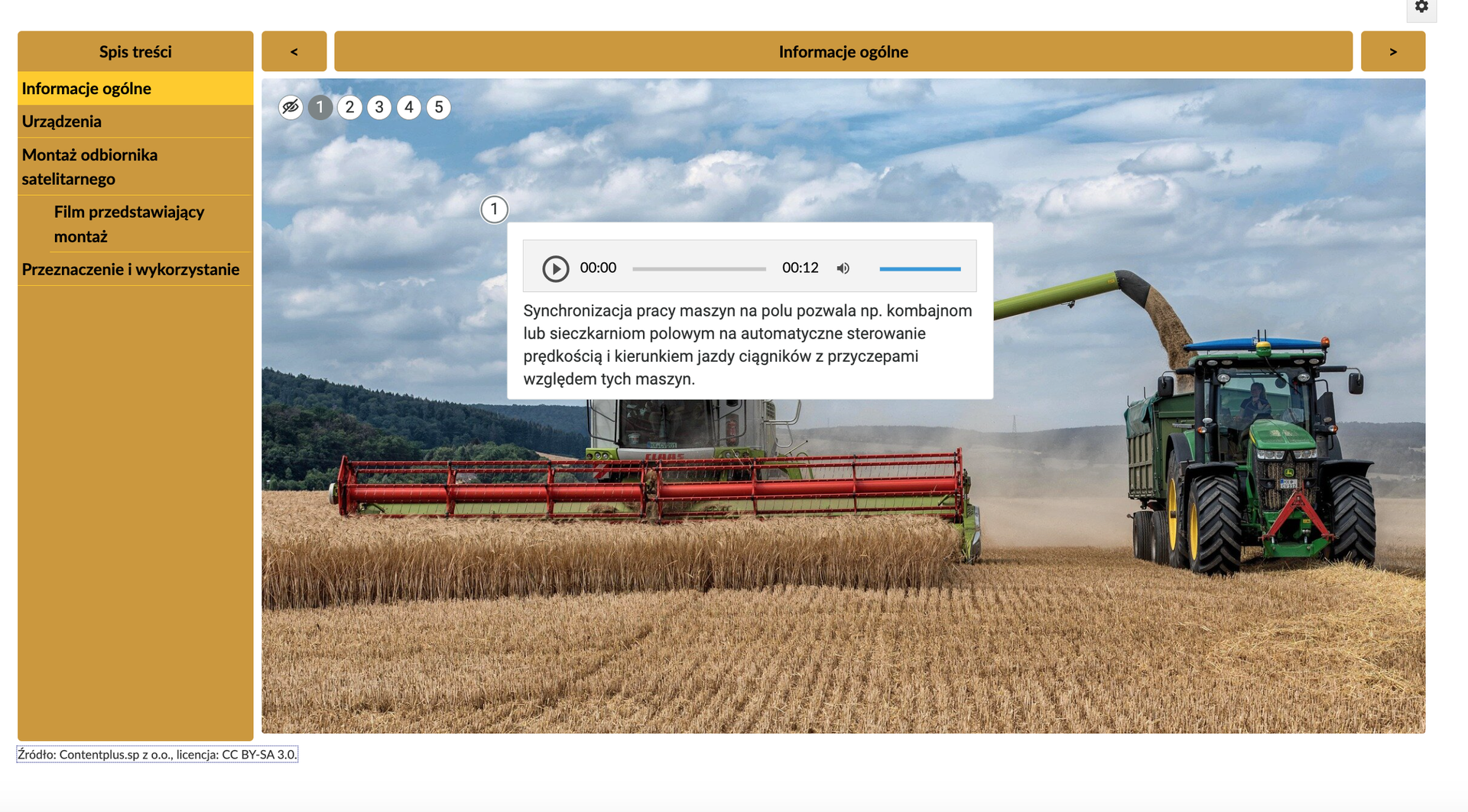Go to the next slide arrow

[1392, 52]
